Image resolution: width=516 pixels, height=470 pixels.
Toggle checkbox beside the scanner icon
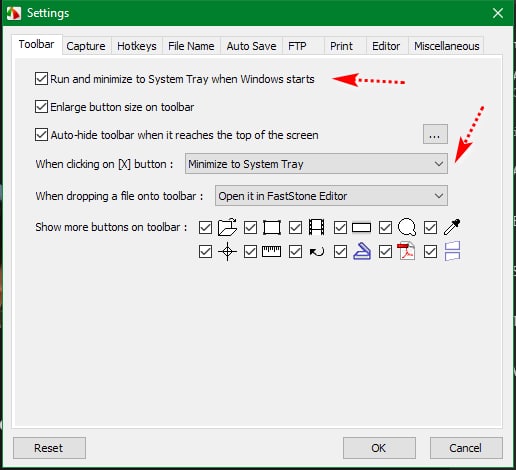point(340,252)
